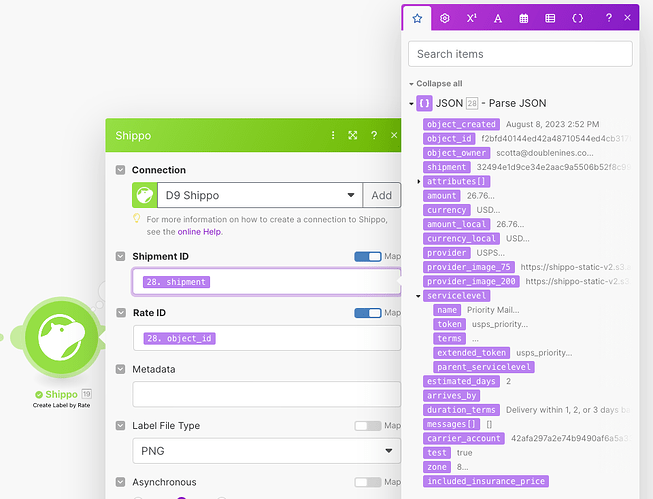Switch to math functions X¹ tab
The width and height of the screenshot is (653, 499).
coord(471,18)
